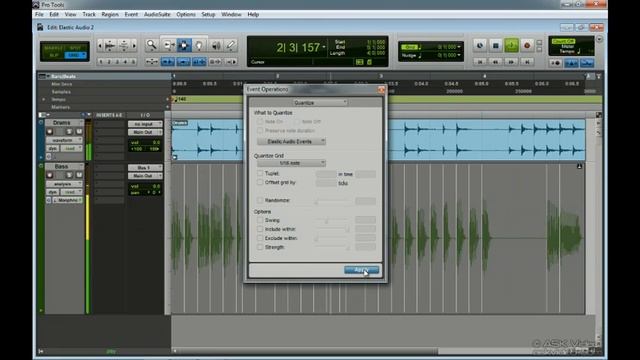Image resolution: width=640 pixels, height=360 pixels.
Task: Solo the Drums track
Action: click(69, 131)
